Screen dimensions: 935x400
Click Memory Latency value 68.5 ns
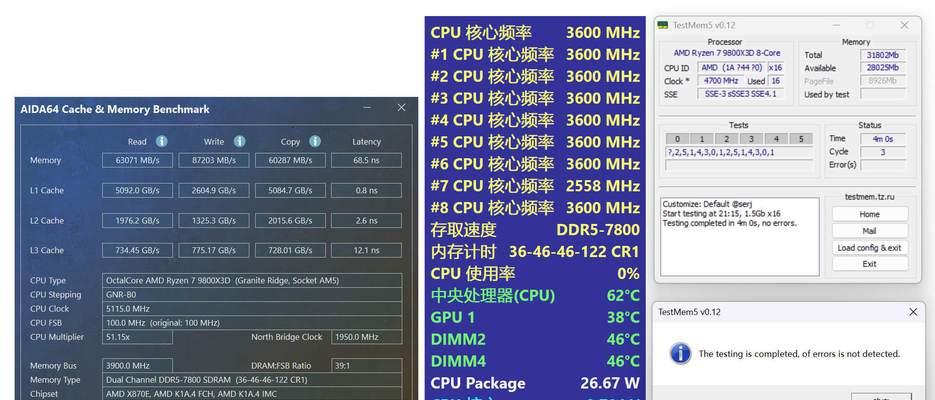click(x=366, y=160)
